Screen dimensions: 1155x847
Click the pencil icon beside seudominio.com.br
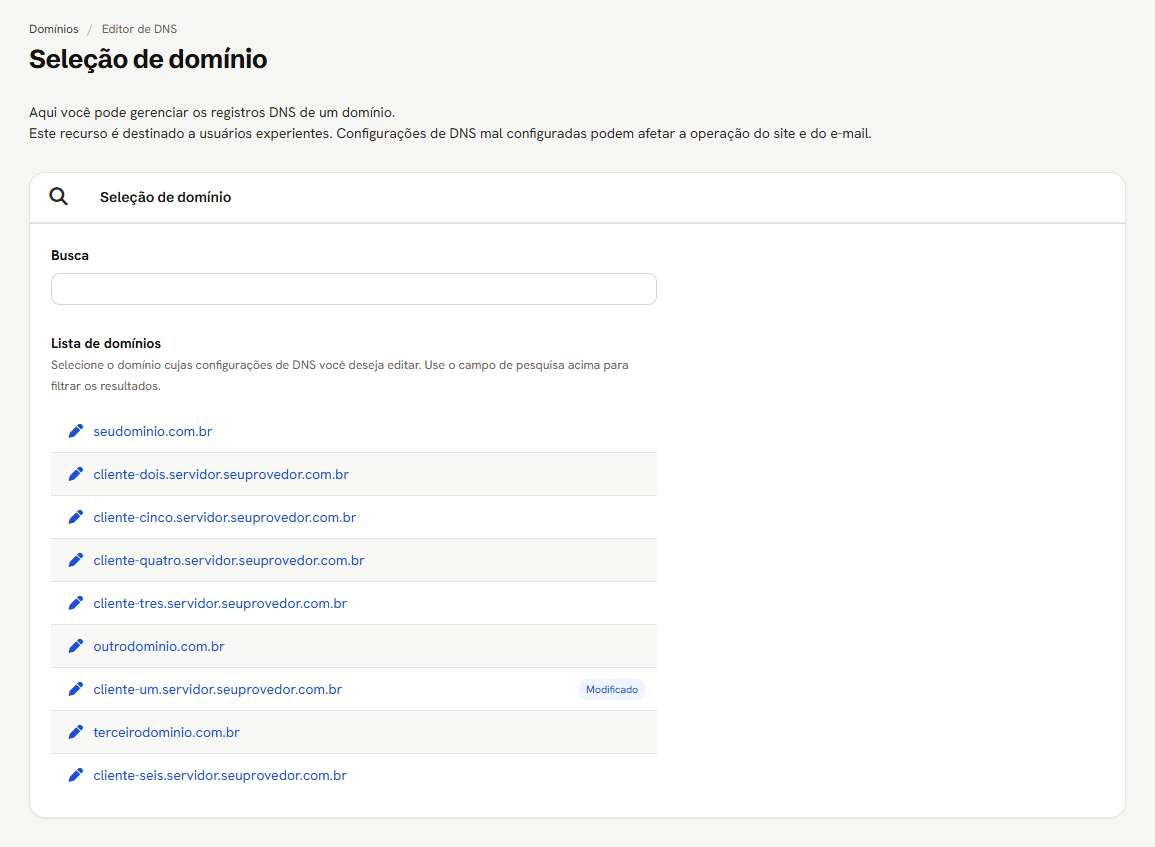(x=76, y=432)
